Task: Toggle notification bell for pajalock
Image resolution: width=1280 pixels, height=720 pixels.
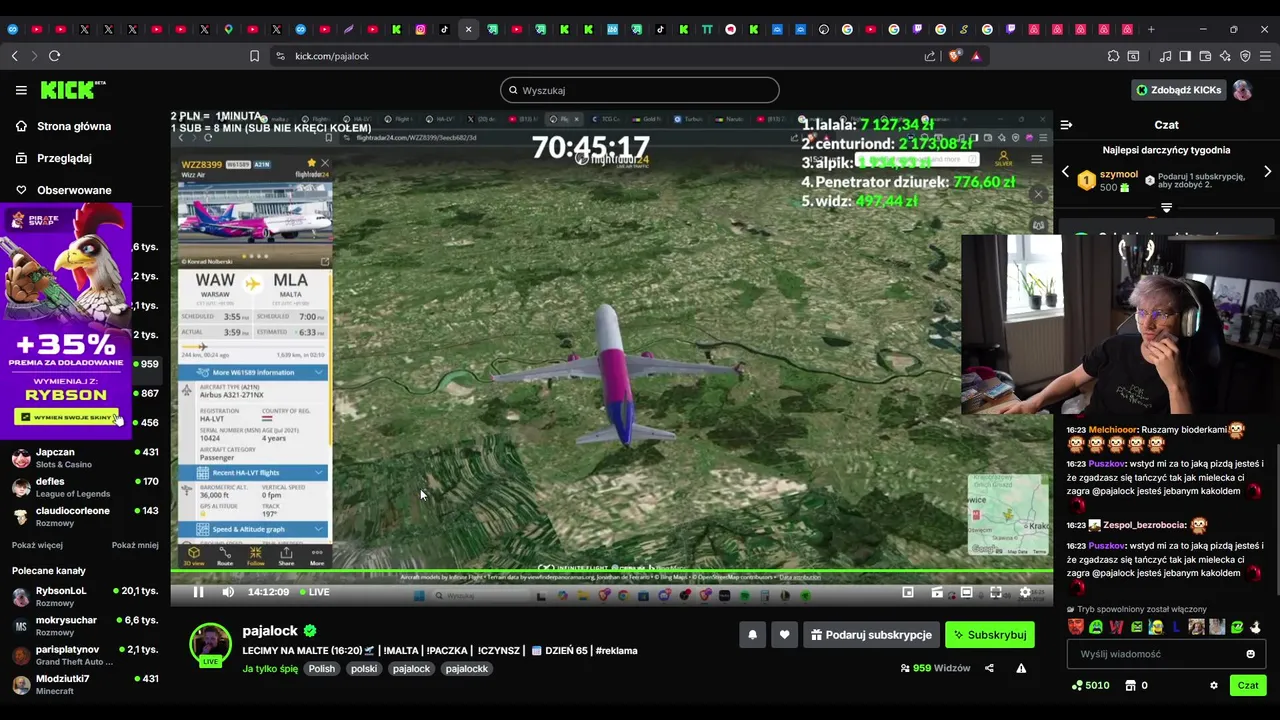Action: click(752, 635)
